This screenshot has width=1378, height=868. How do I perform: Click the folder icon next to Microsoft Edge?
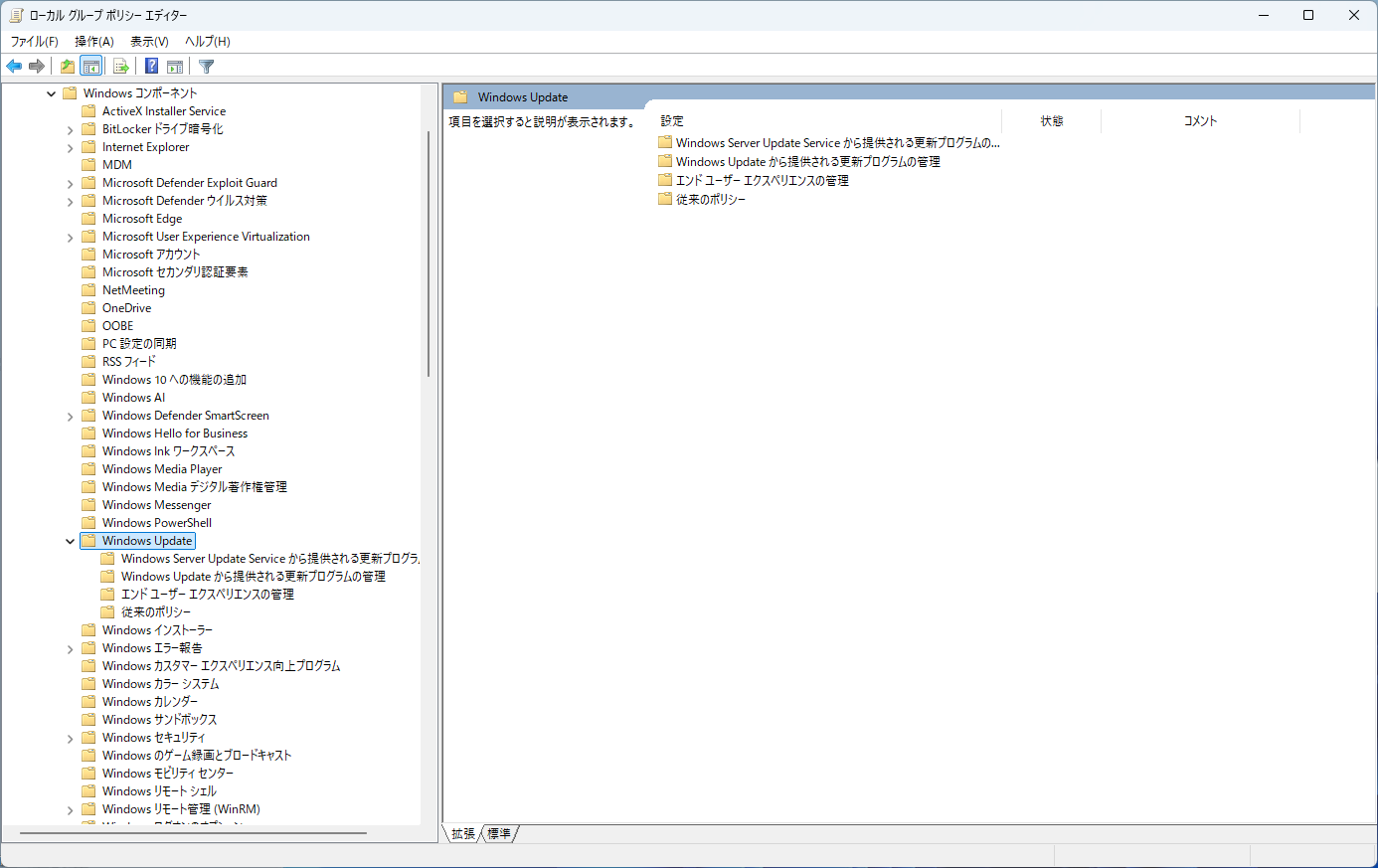tap(88, 219)
